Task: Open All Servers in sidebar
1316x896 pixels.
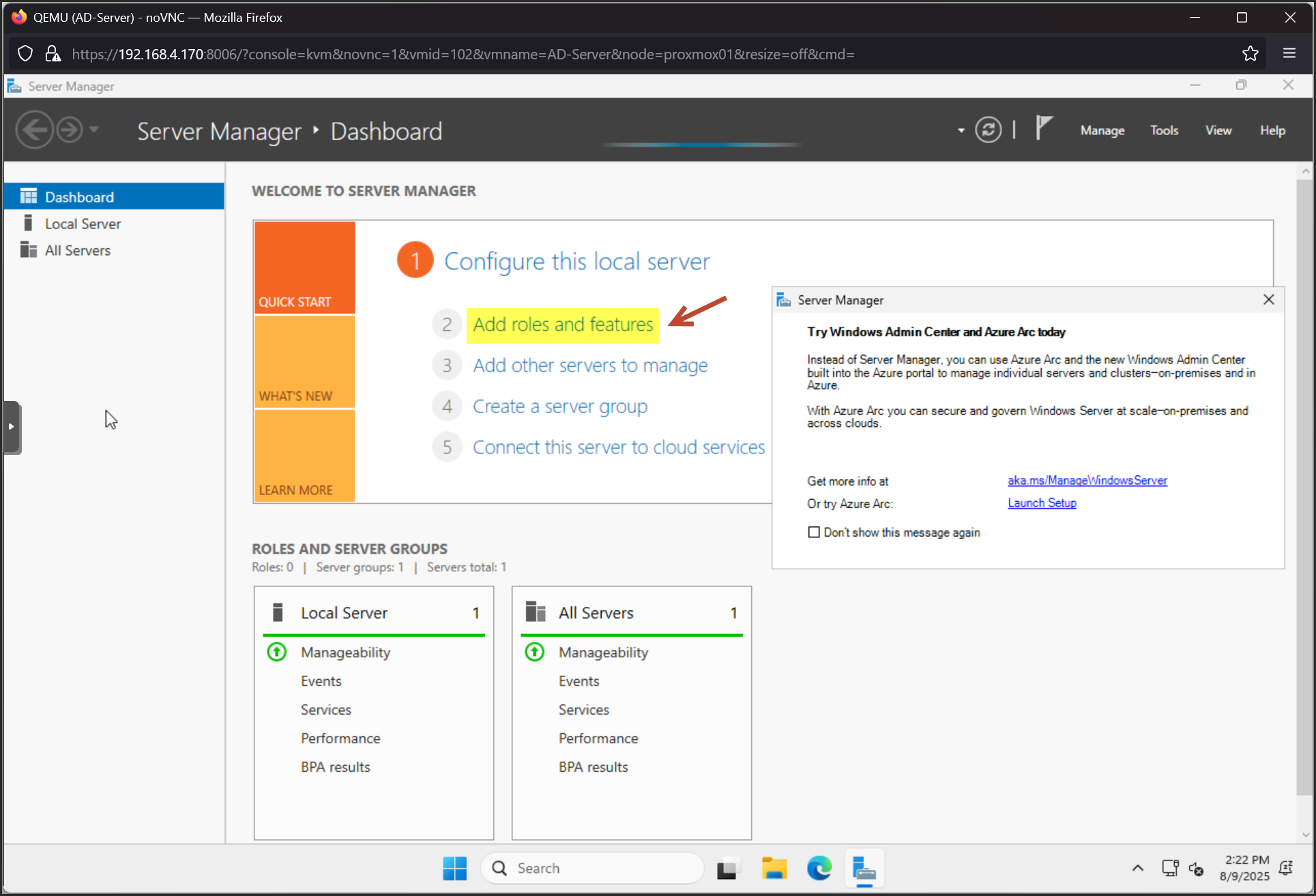Action: coord(77,250)
